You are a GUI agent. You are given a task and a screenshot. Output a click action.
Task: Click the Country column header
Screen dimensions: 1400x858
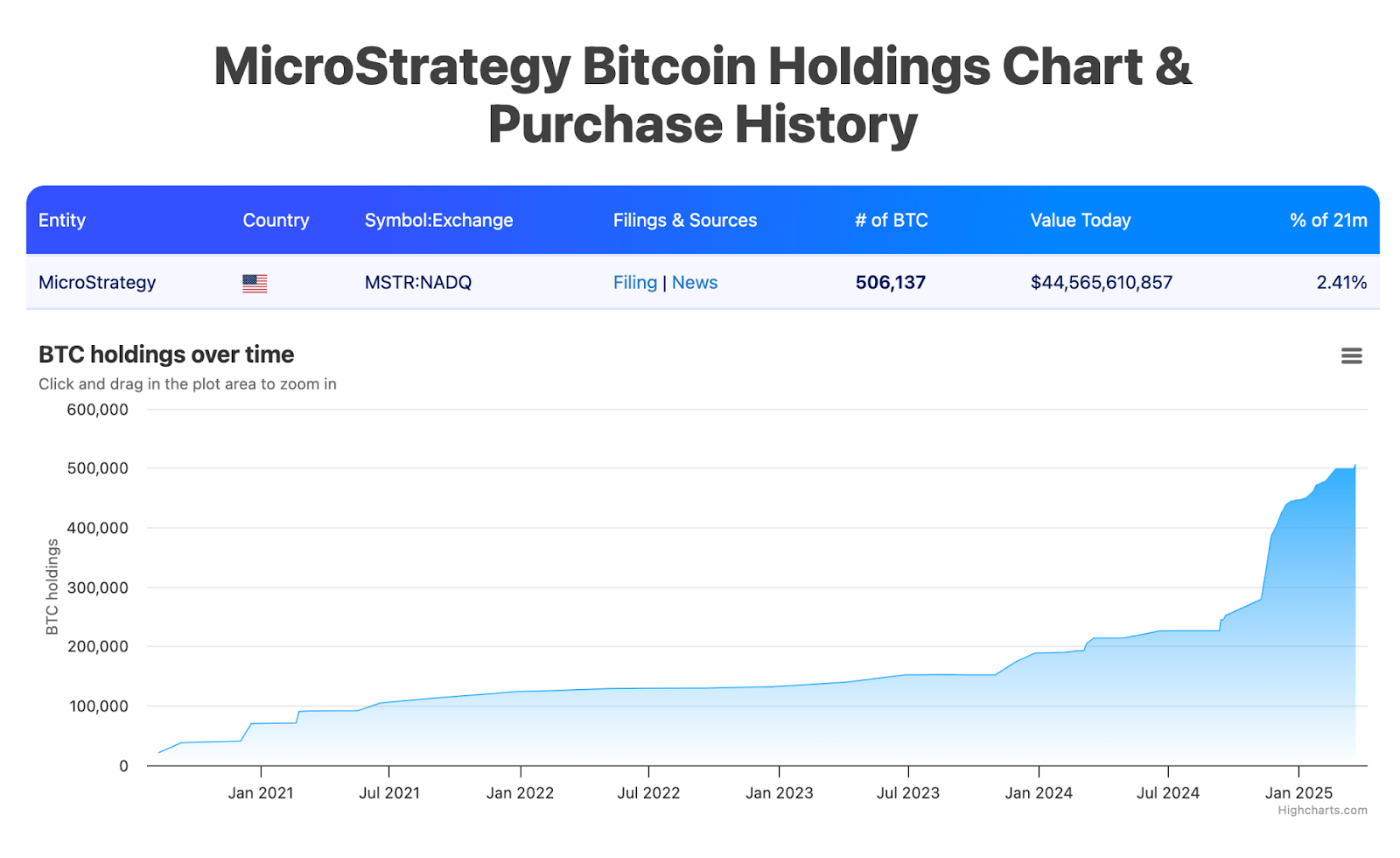[x=276, y=221]
